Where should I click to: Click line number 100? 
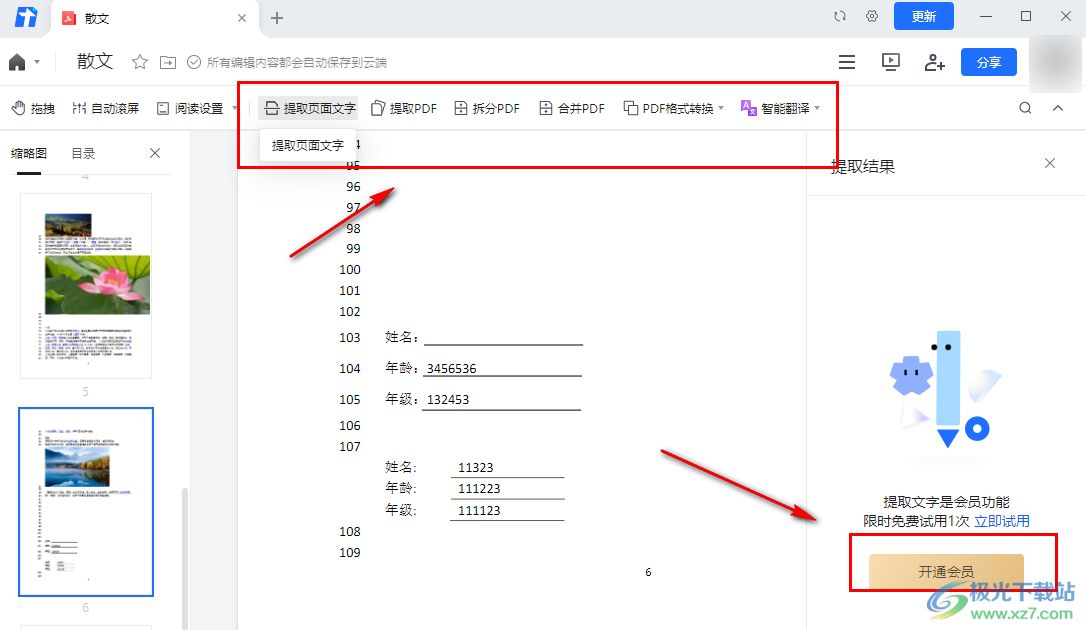350,269
